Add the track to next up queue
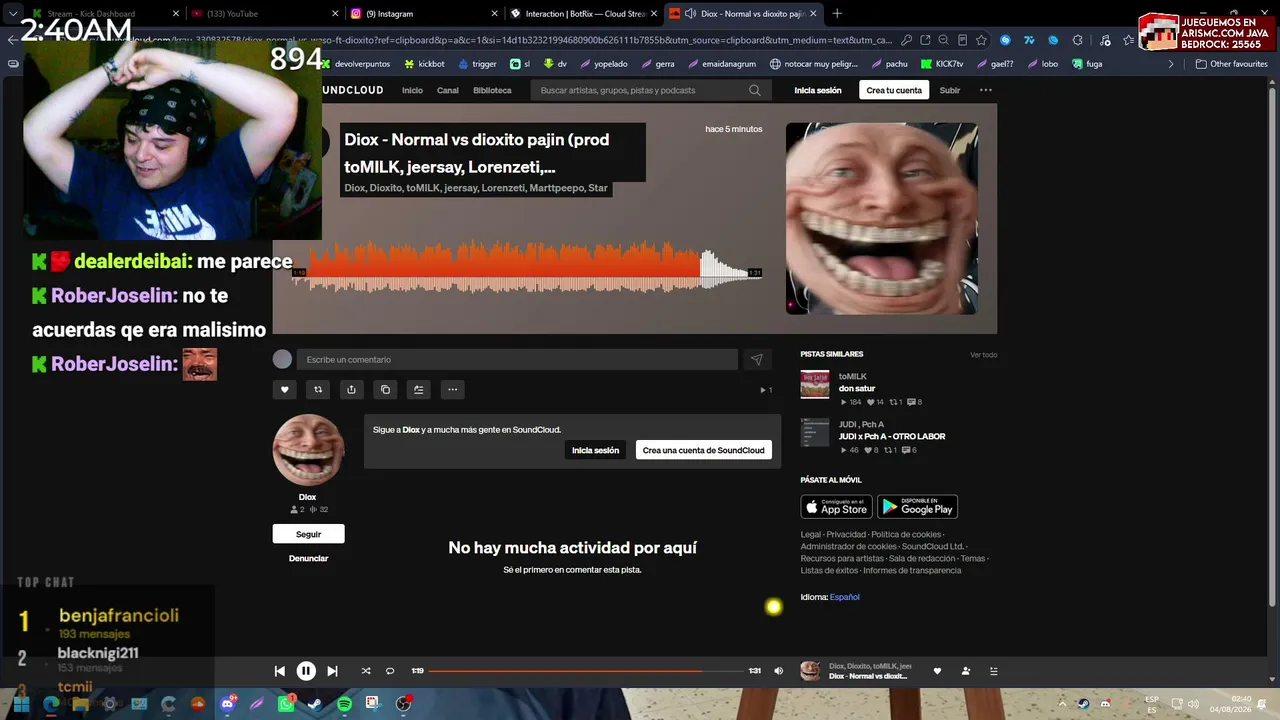The width and height of the screenshot is (1280, 720). [419, 390]
